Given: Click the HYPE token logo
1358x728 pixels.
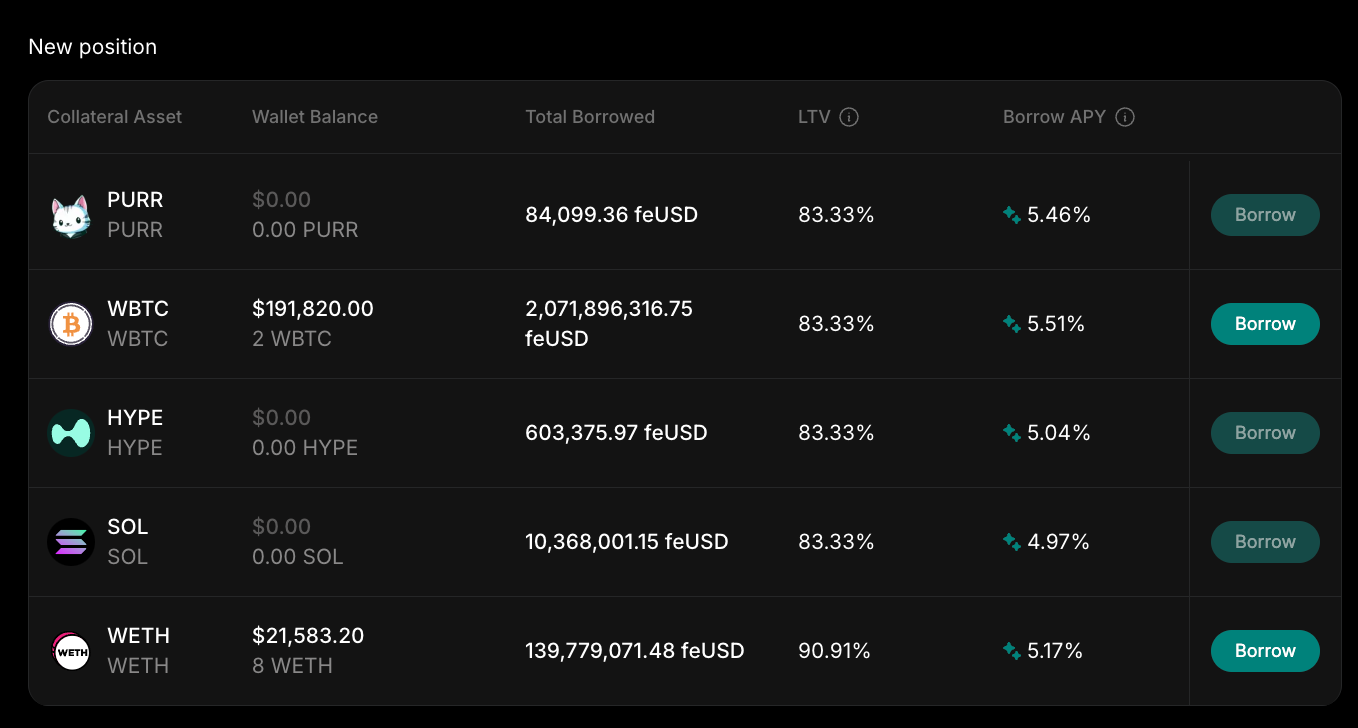Looking at the screenshot, I should (71, 432).
